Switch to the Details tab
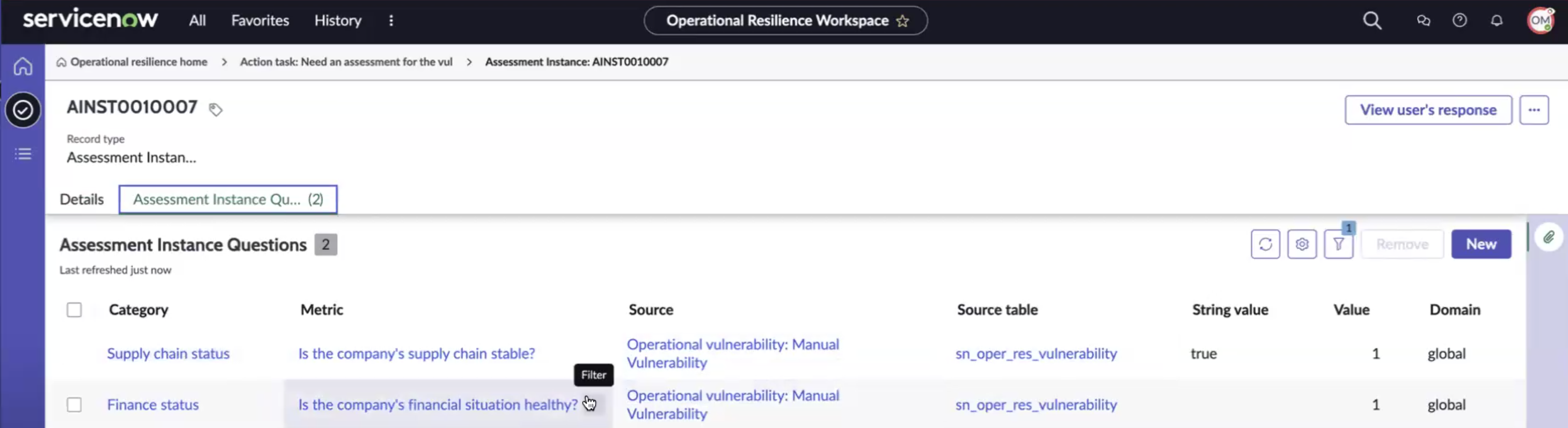Image resolution: width=1568 pixels, height=428 pixels. [x=81, y=199]
